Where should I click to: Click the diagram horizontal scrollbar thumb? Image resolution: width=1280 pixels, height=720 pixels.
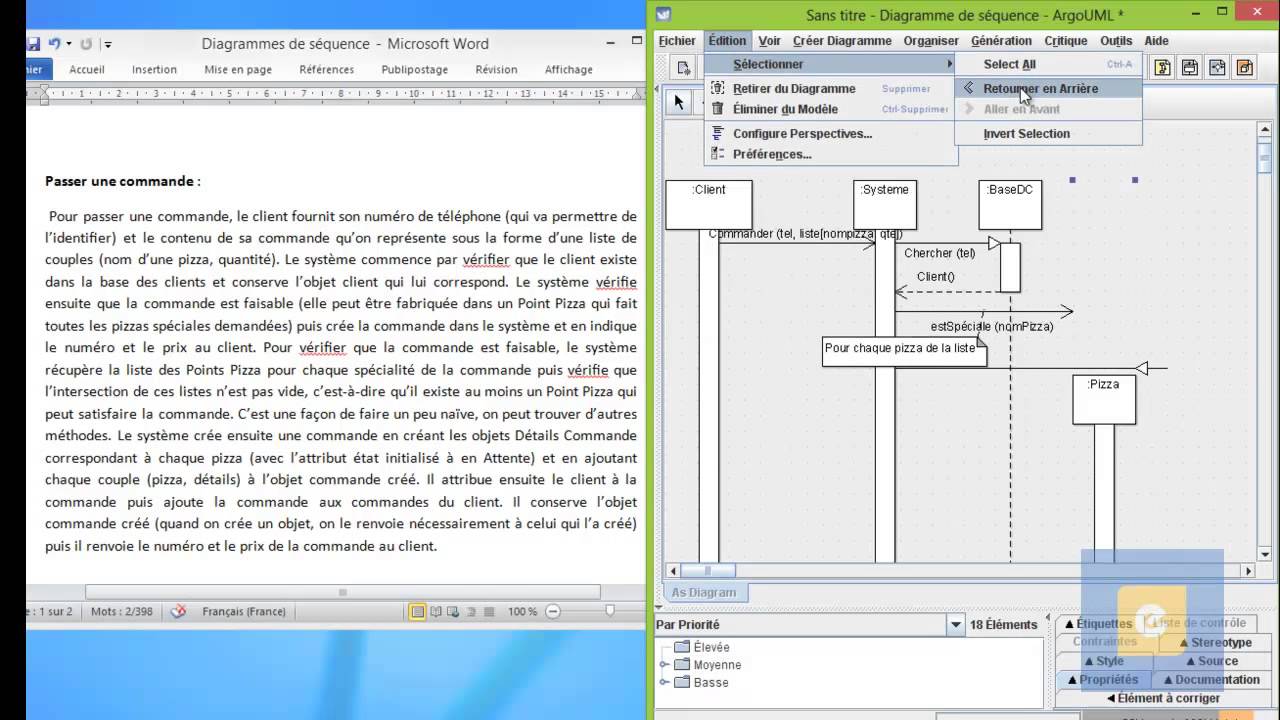(x=708, y=571)
